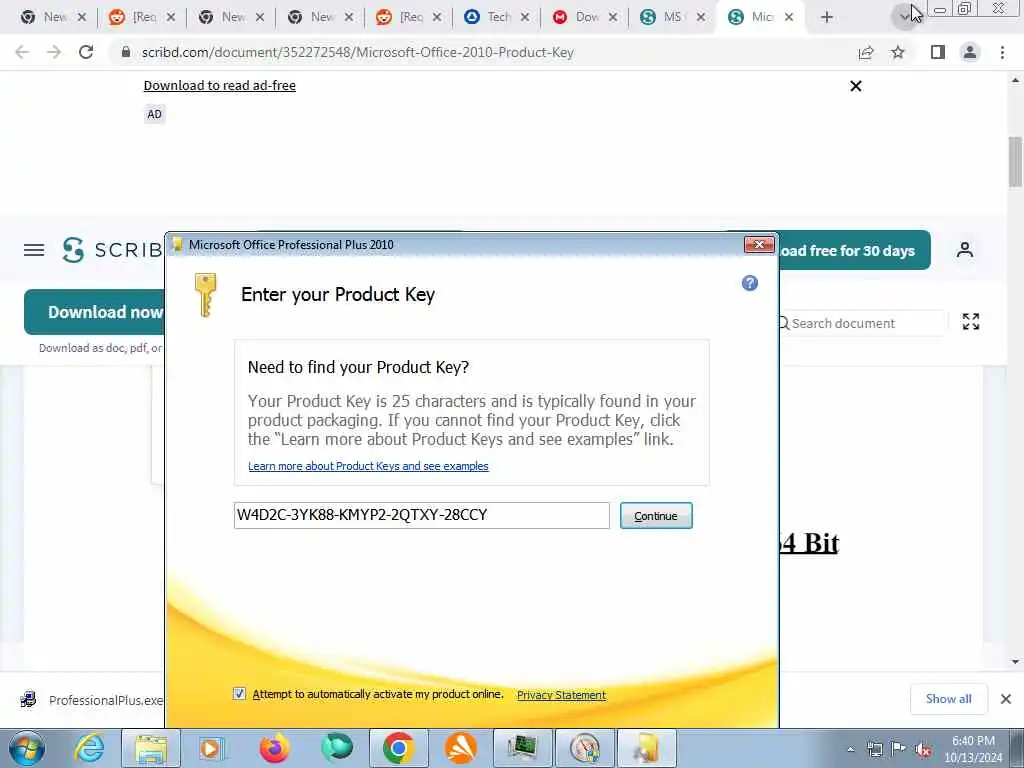Open Chrome three-dot menu
Viewport: 1024px width, 768px height.
point(1002,52)
